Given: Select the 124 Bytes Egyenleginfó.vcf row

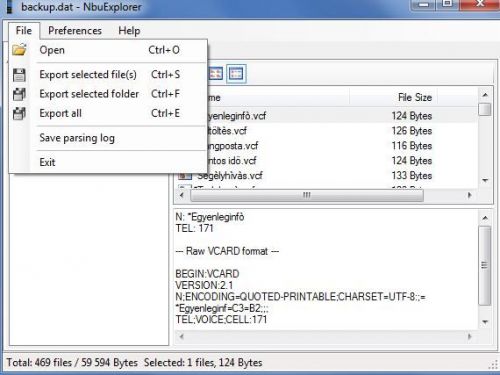Looking at the screenshot, I should point(342,116).
